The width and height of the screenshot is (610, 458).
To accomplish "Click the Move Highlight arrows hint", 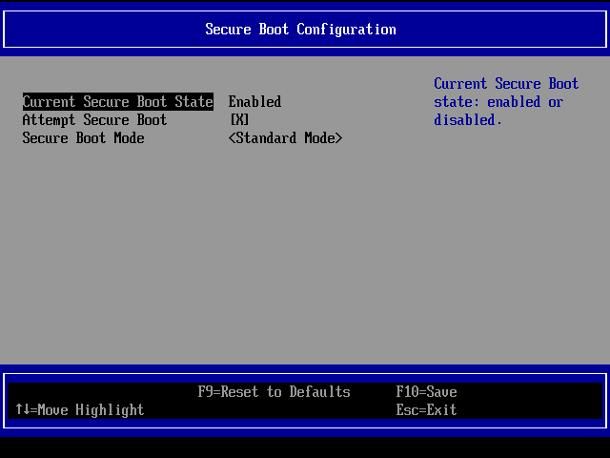I will click(x=80, y=409).
